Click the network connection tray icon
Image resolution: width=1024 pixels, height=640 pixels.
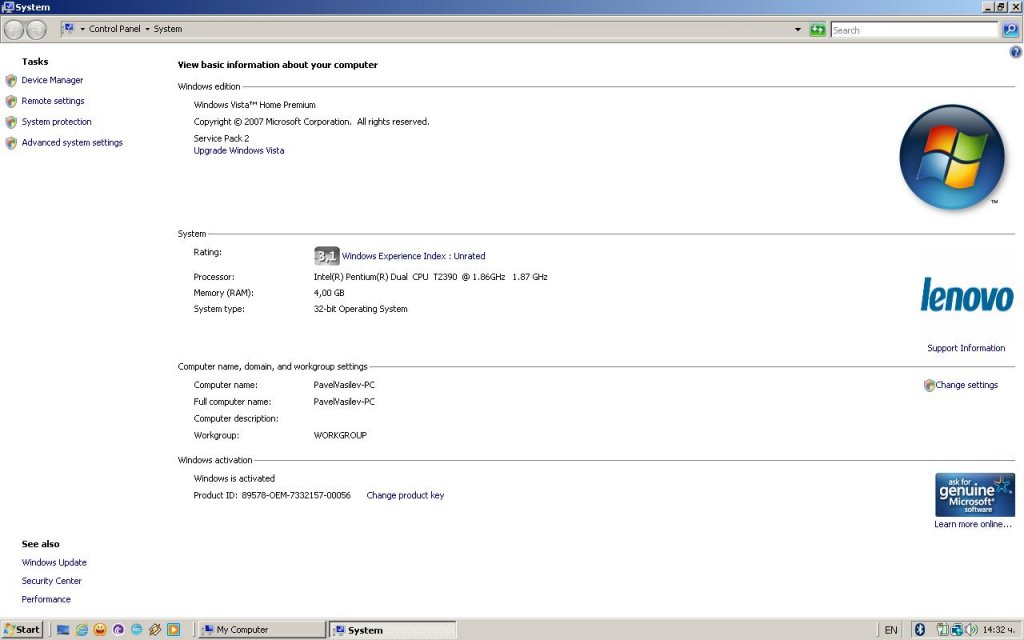coord(957,630)
